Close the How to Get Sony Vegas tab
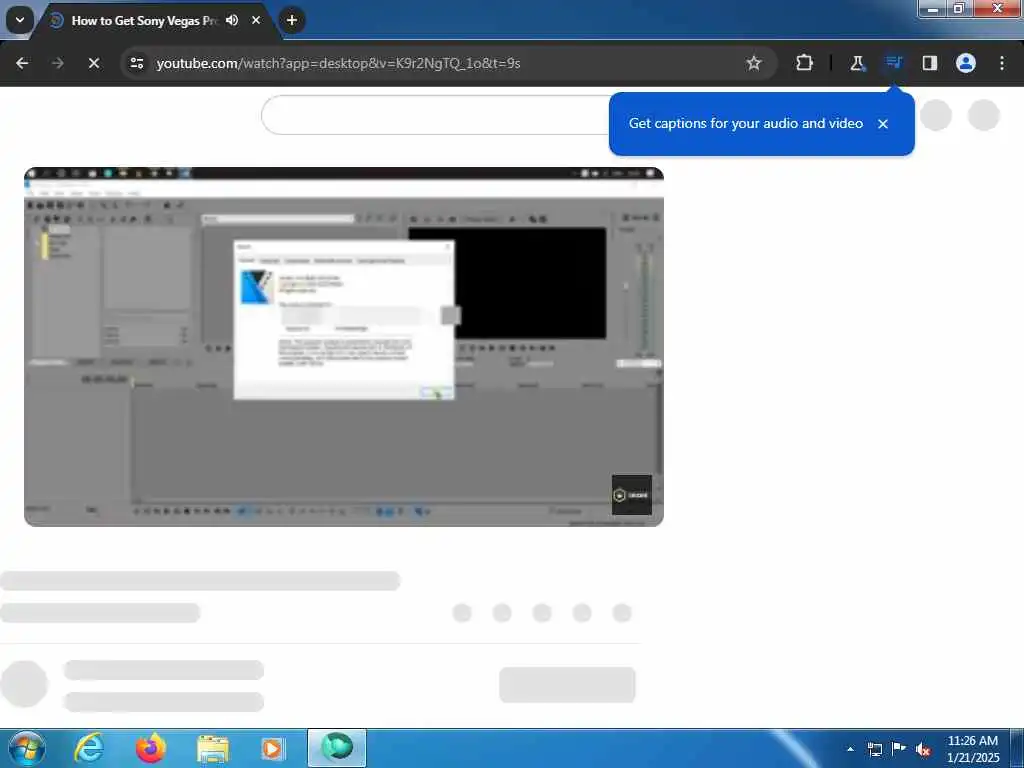This screenshot has width=1024, height=768. click(x=256, y=20)
